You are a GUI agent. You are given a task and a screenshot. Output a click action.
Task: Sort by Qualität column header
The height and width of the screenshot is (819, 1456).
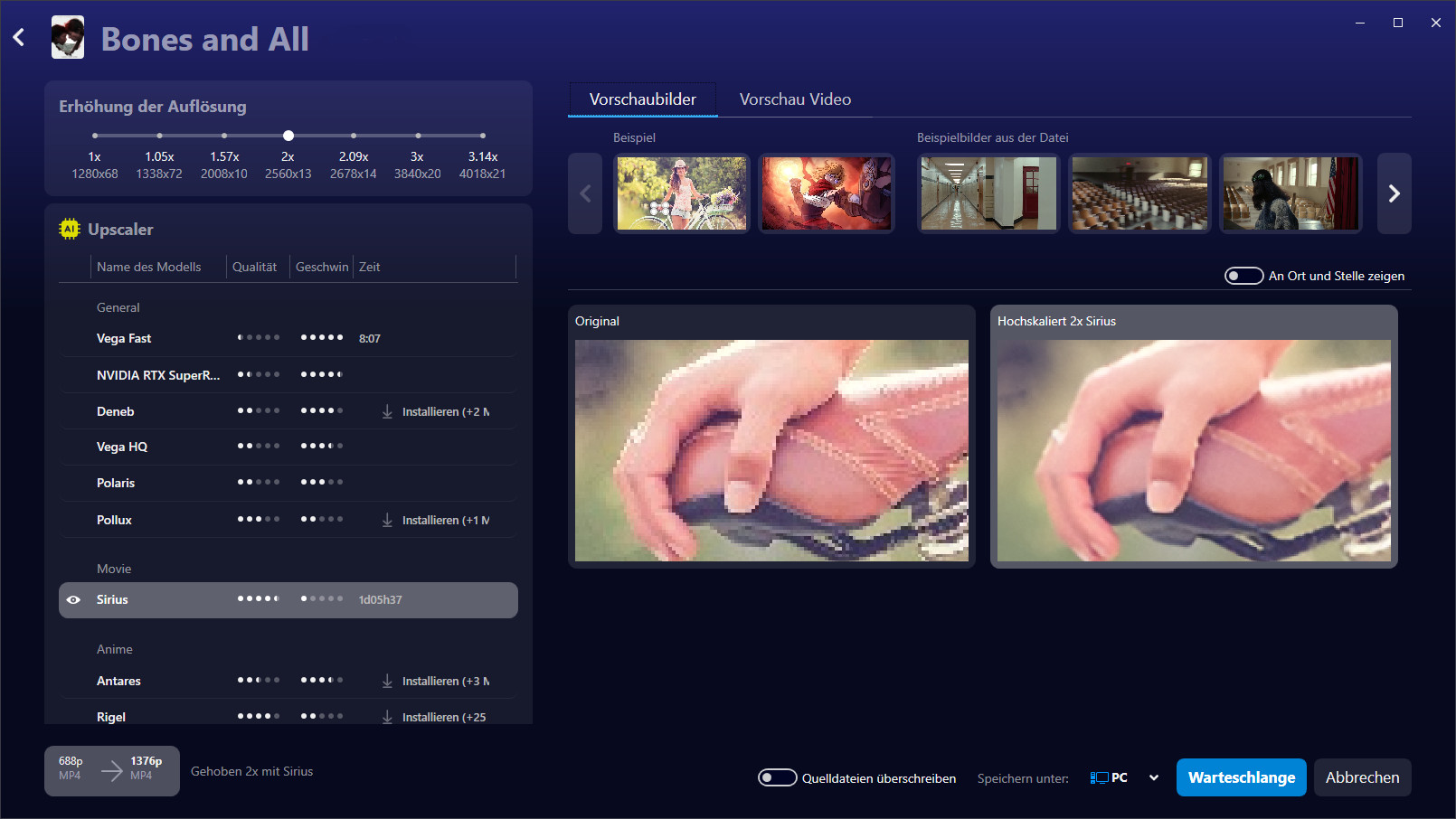click(254, 267)
